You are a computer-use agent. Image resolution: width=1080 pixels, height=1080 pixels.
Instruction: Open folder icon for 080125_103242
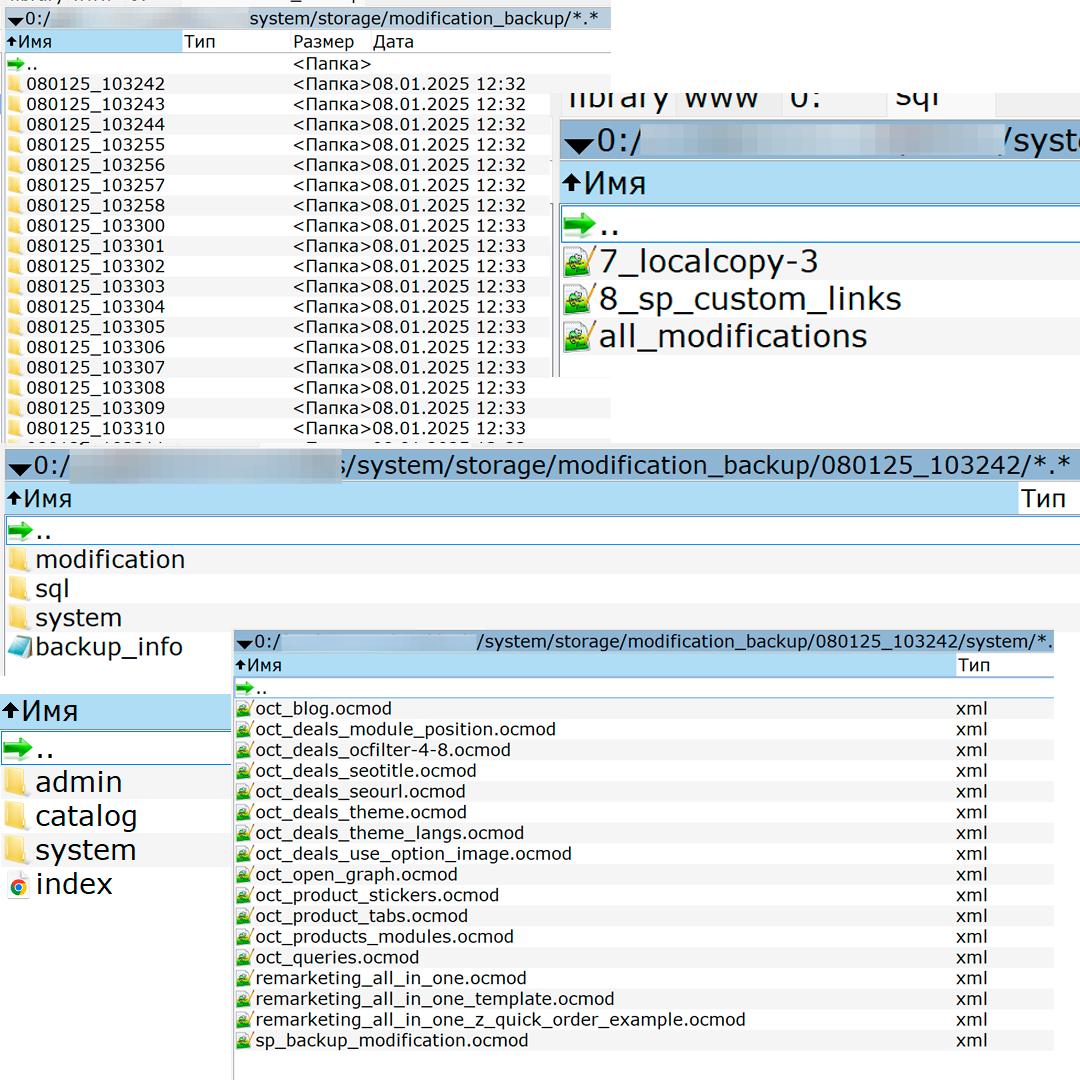15,84
